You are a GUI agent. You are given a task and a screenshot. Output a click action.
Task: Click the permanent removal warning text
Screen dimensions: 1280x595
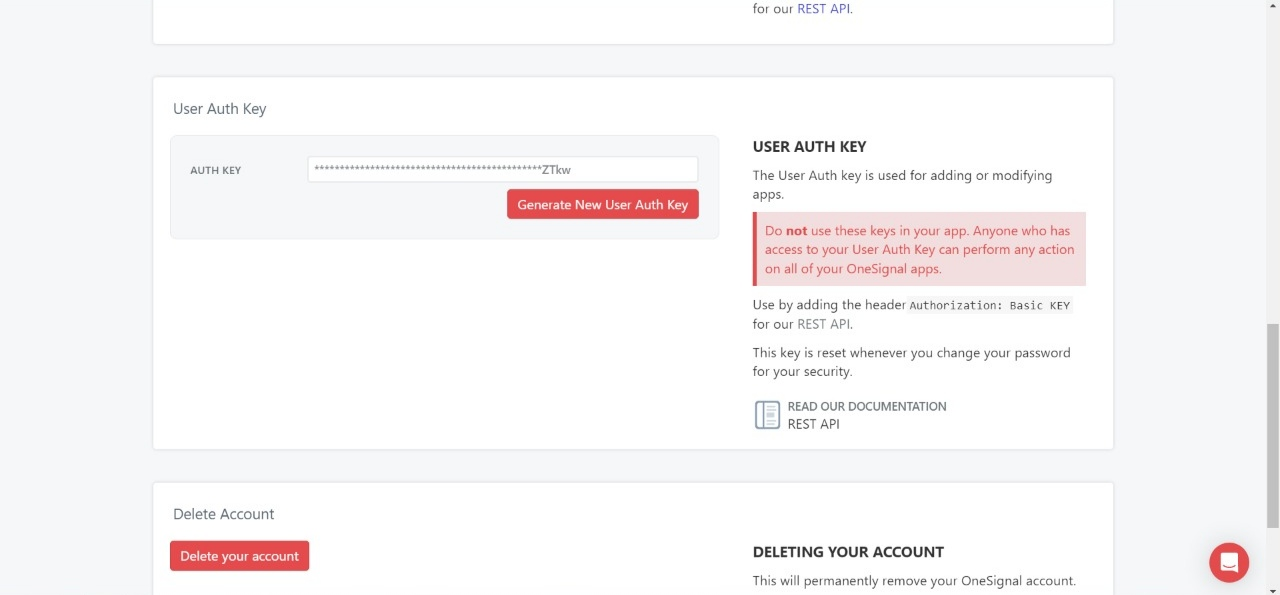[914, 580]
